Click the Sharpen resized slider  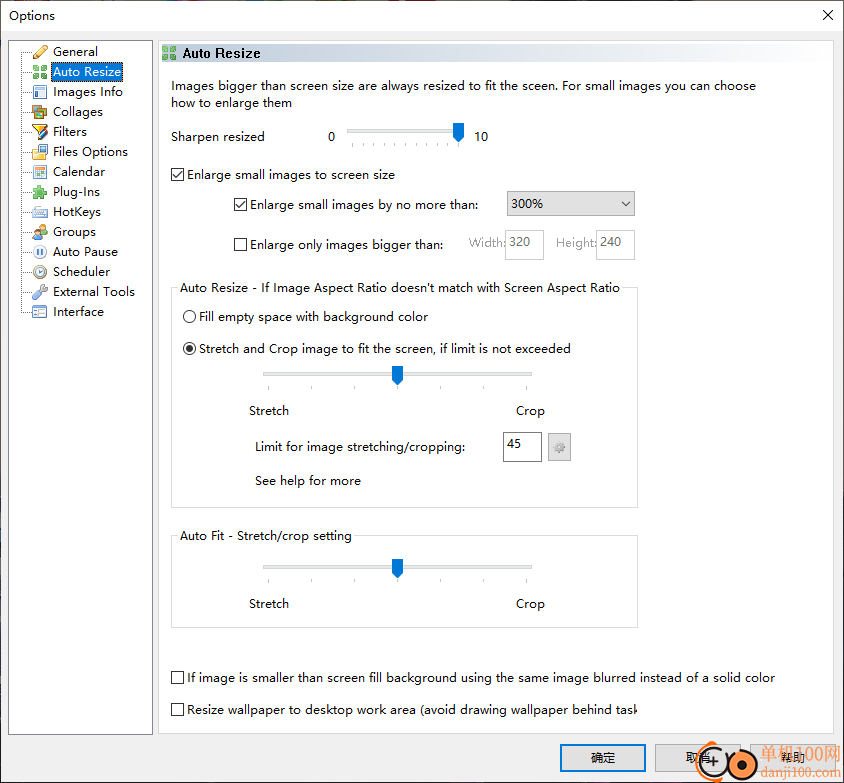[x=404, y=133]
